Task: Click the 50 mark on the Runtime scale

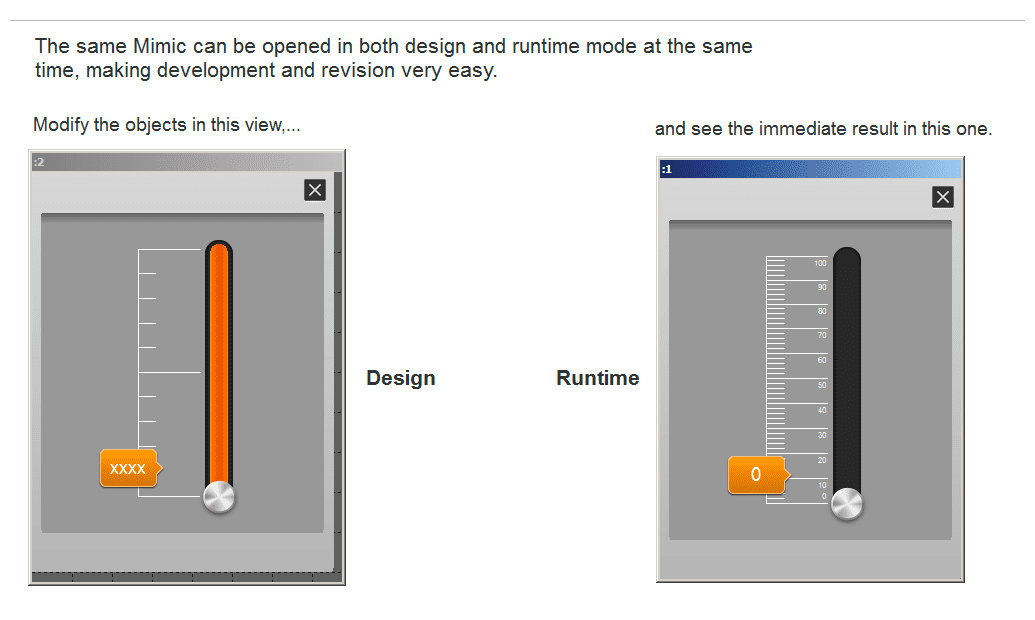Action: pos(820,385)
